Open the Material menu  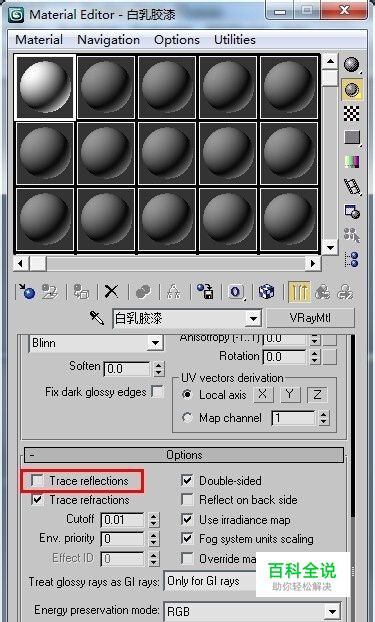click(x=39, y=40)
